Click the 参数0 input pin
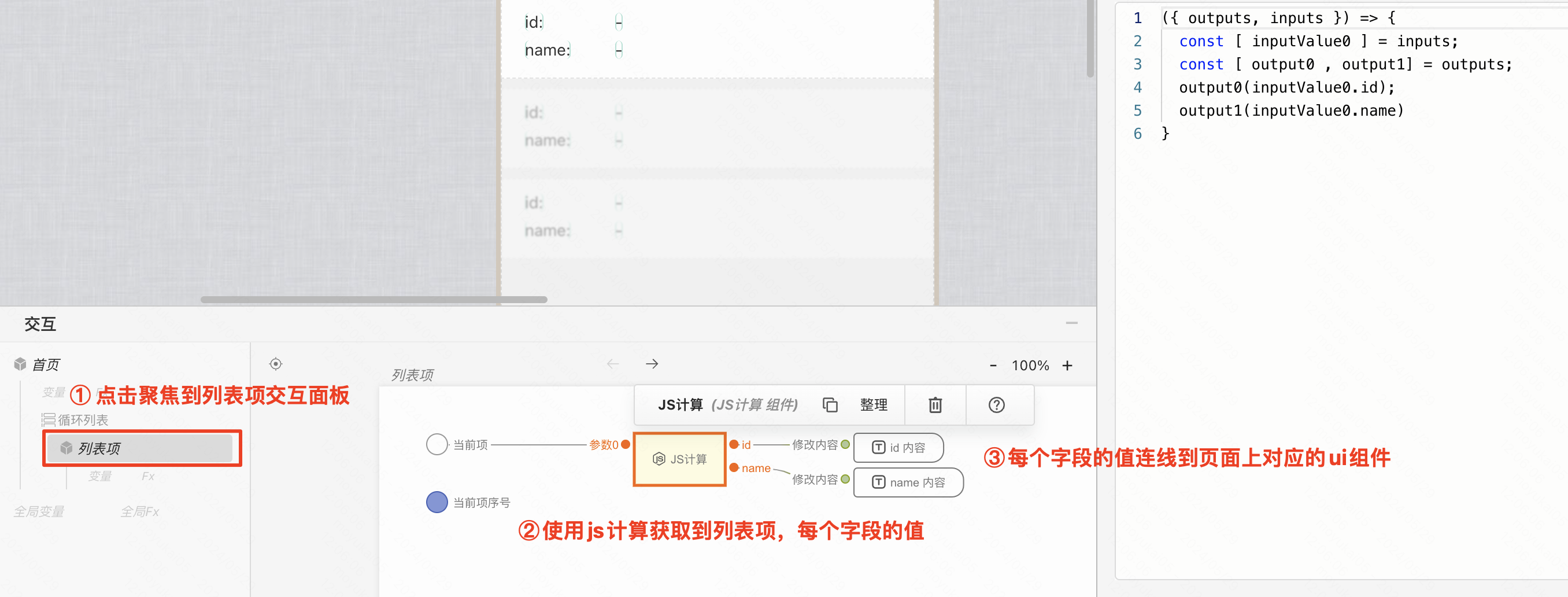This screenshot has height=597, width=1568. coord(625,444)
